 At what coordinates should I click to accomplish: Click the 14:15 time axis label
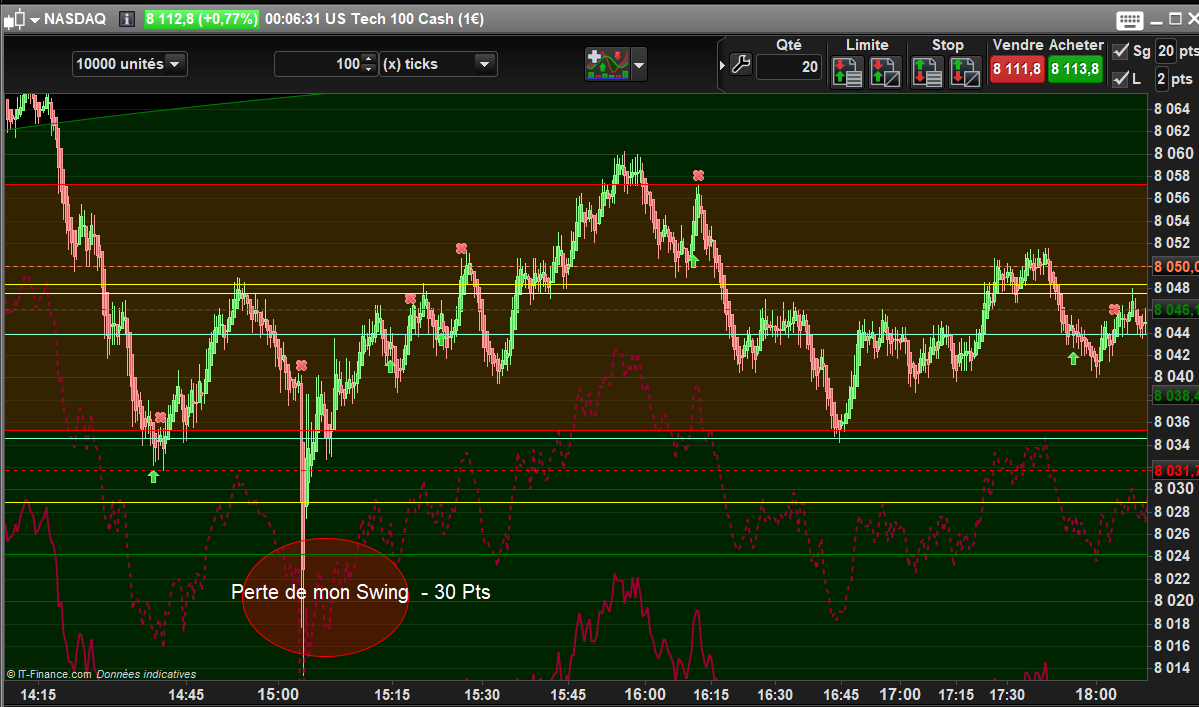pos(37,694)
